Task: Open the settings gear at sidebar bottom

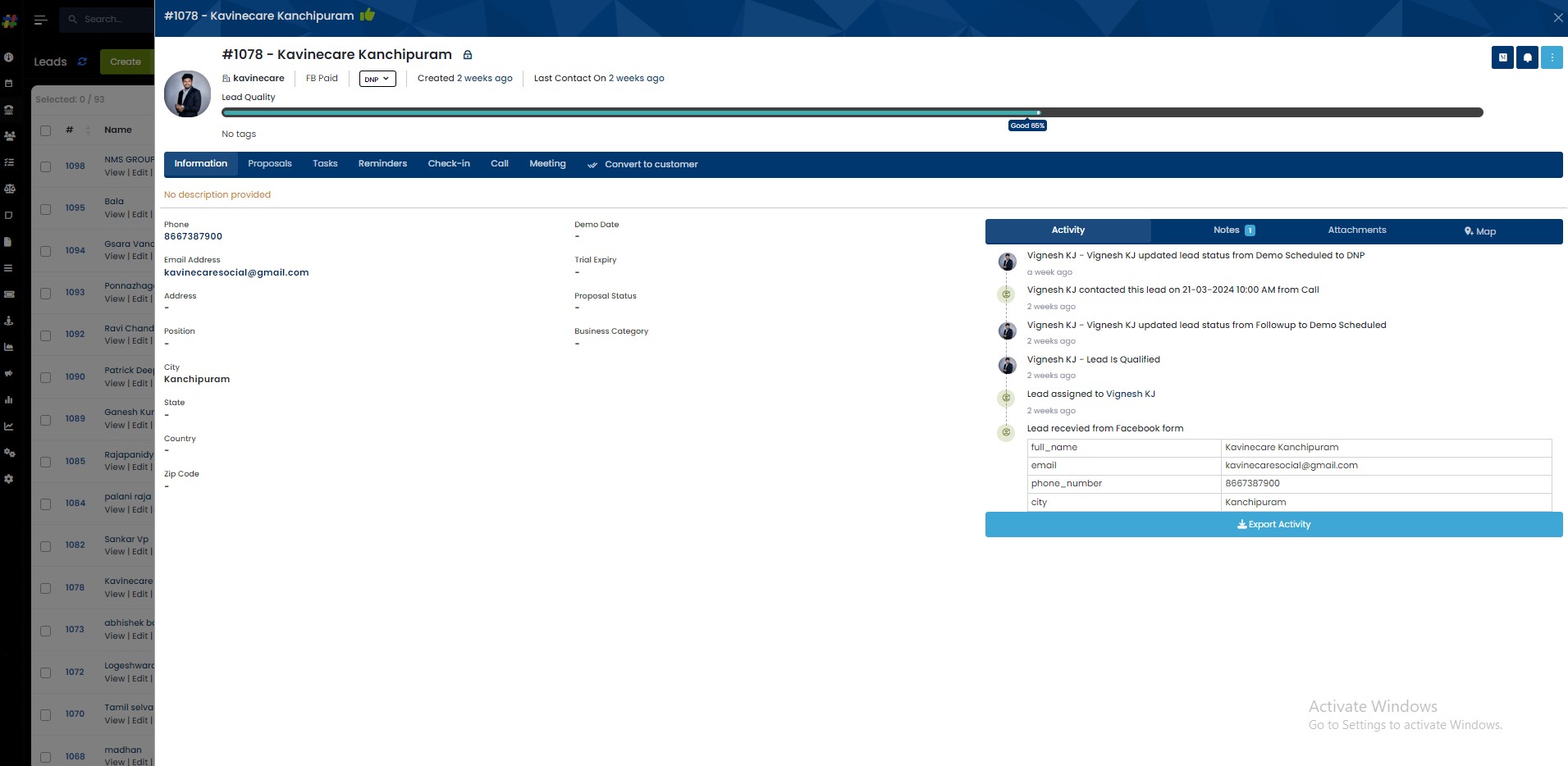Action: (9, 480)
